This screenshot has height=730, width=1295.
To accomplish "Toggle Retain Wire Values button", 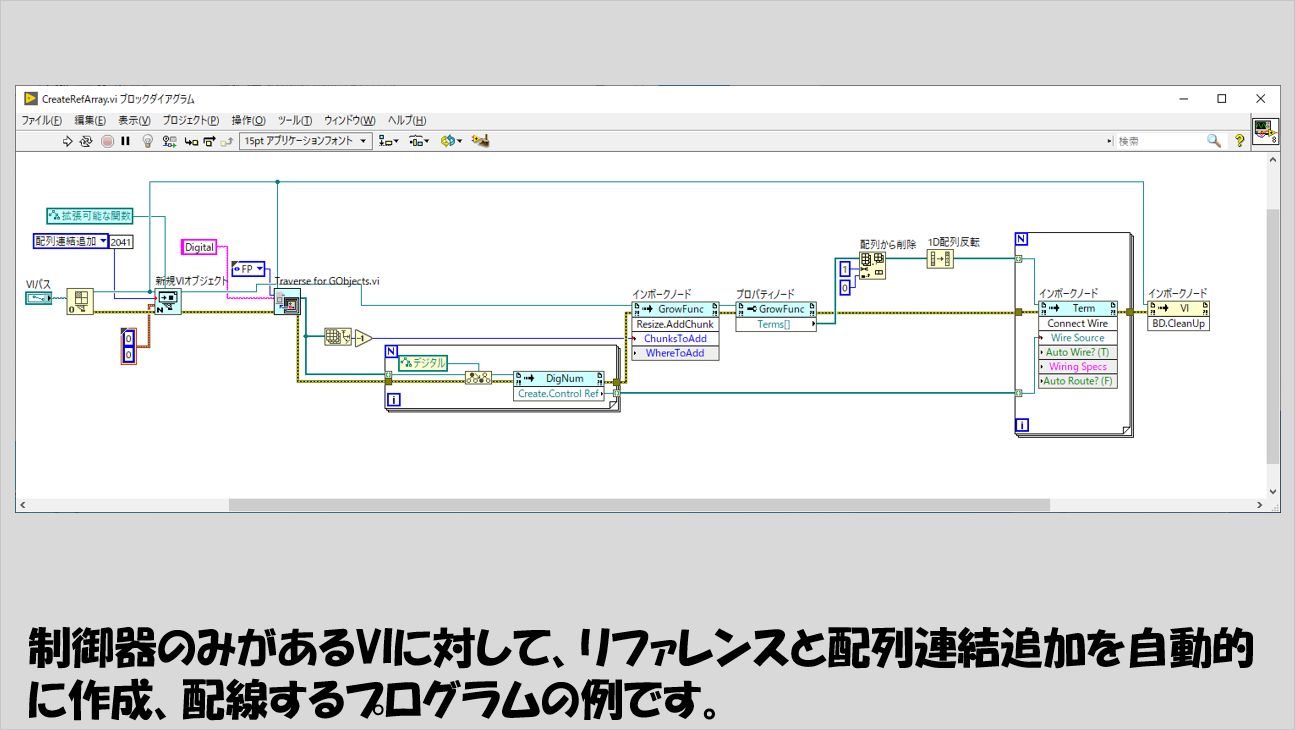I will 168,141.
